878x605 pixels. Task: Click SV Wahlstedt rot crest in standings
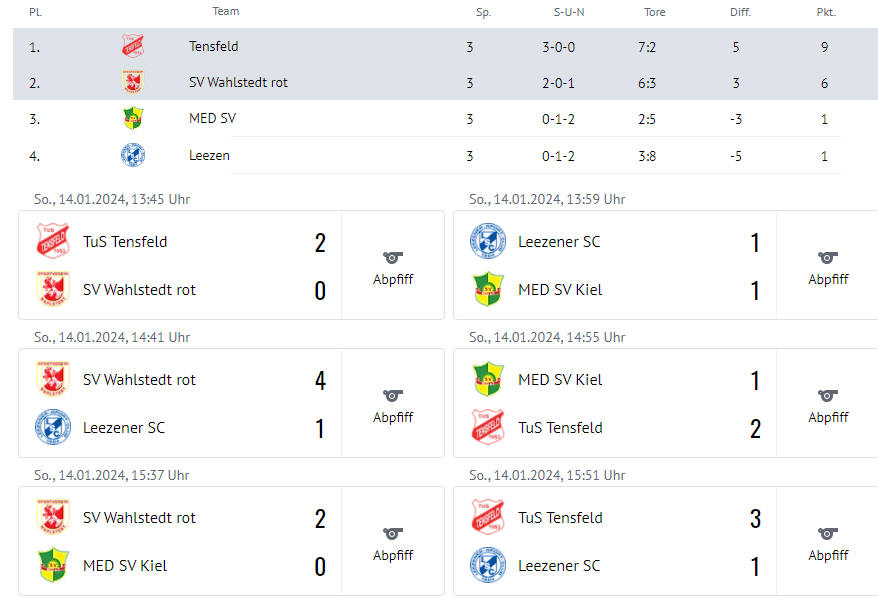click(133, 82)
